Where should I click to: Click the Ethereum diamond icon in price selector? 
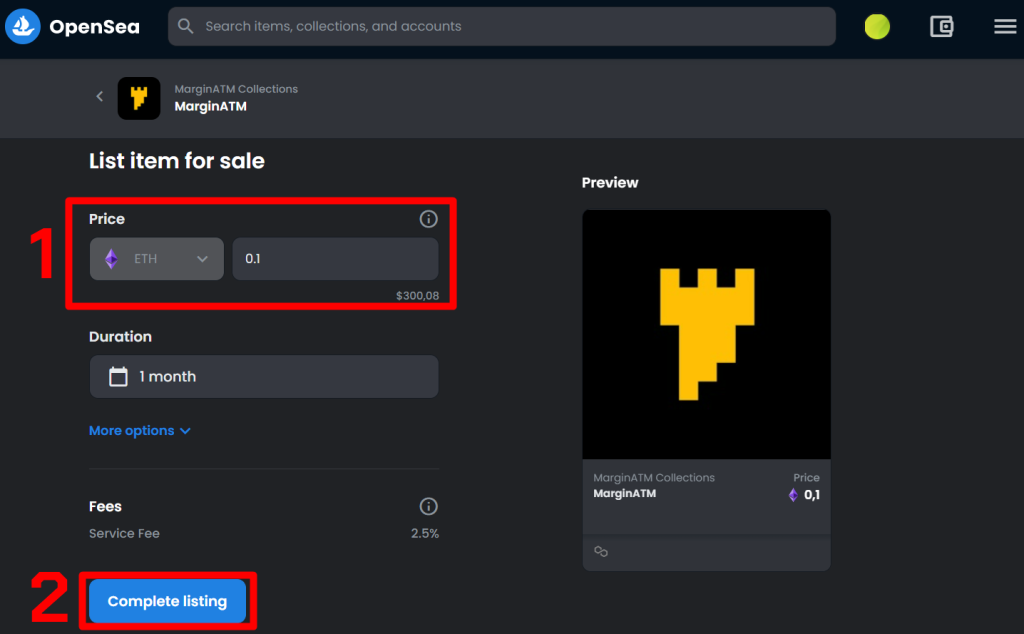point(112,259)
